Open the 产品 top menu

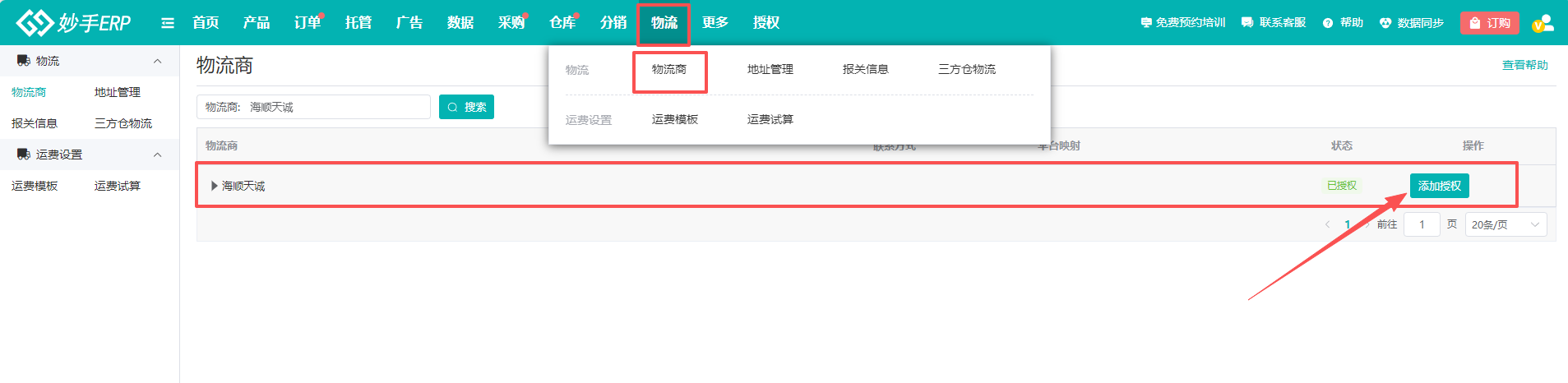click(x=257, y=23)
